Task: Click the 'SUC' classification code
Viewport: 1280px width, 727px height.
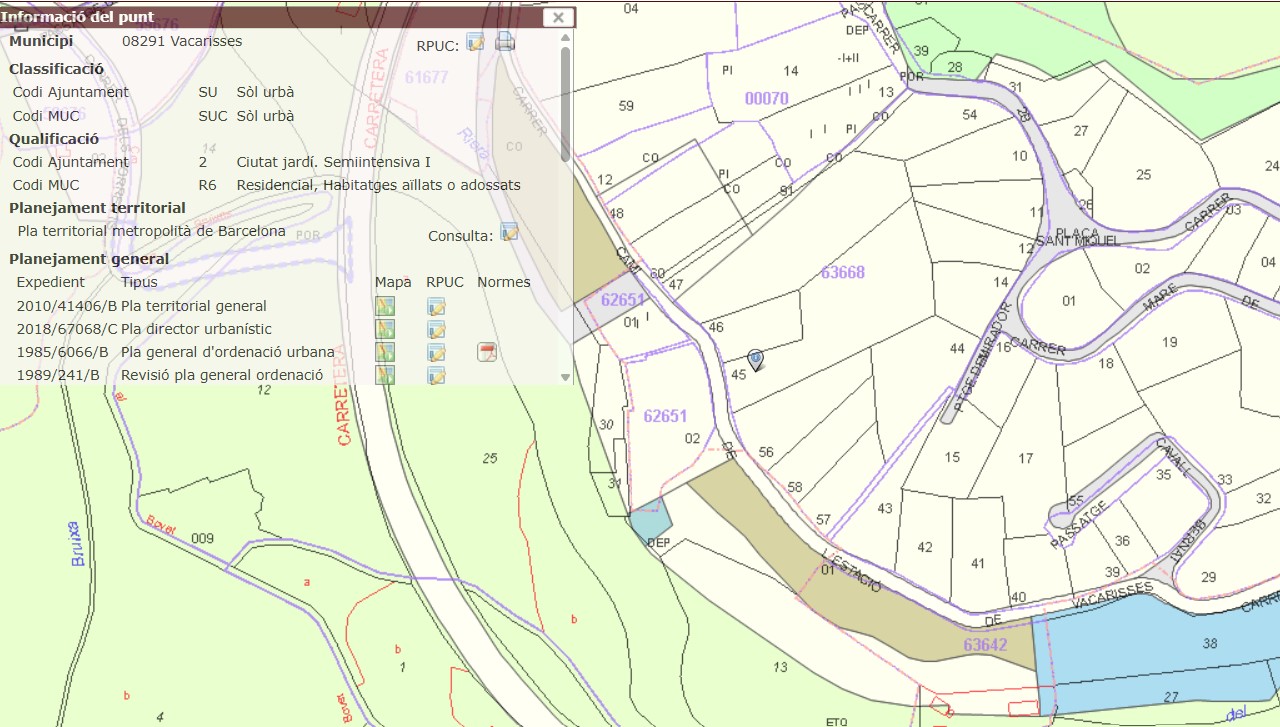Action: click(x=213, y=116)
